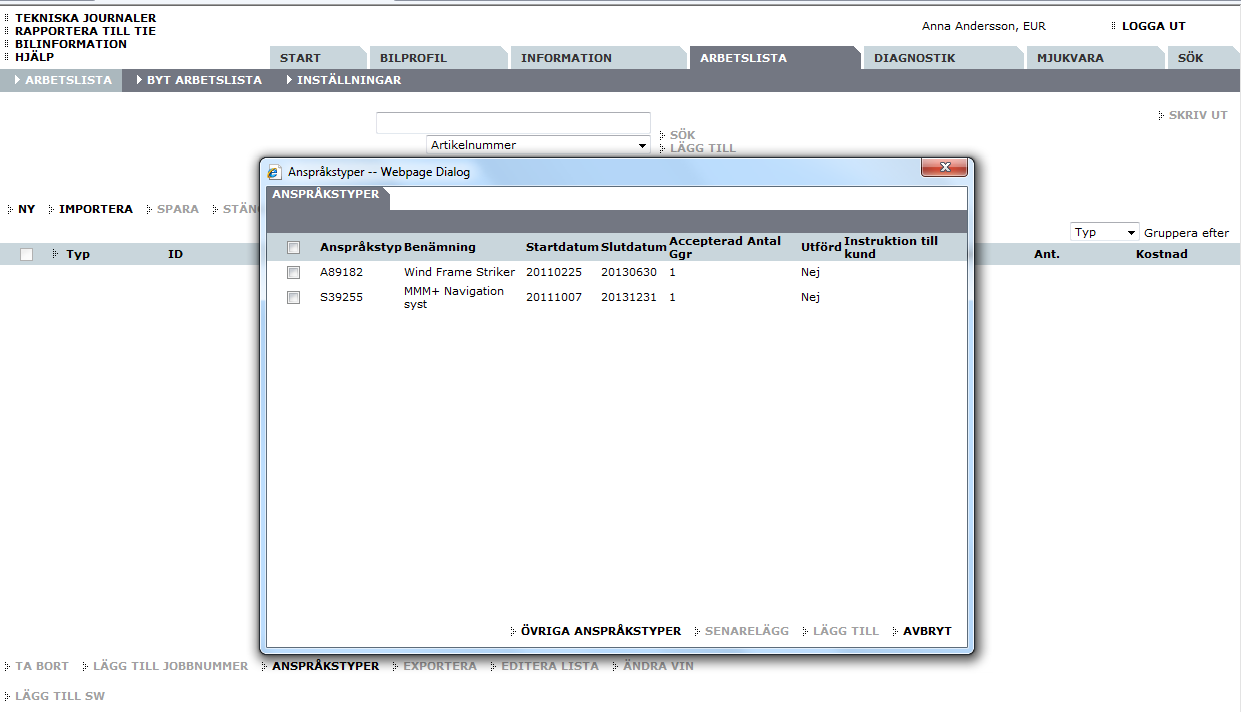1241x712 pixels.
Task: Click the EXPORTERA button
Action: pyautogui.click(x=439, y=666)
